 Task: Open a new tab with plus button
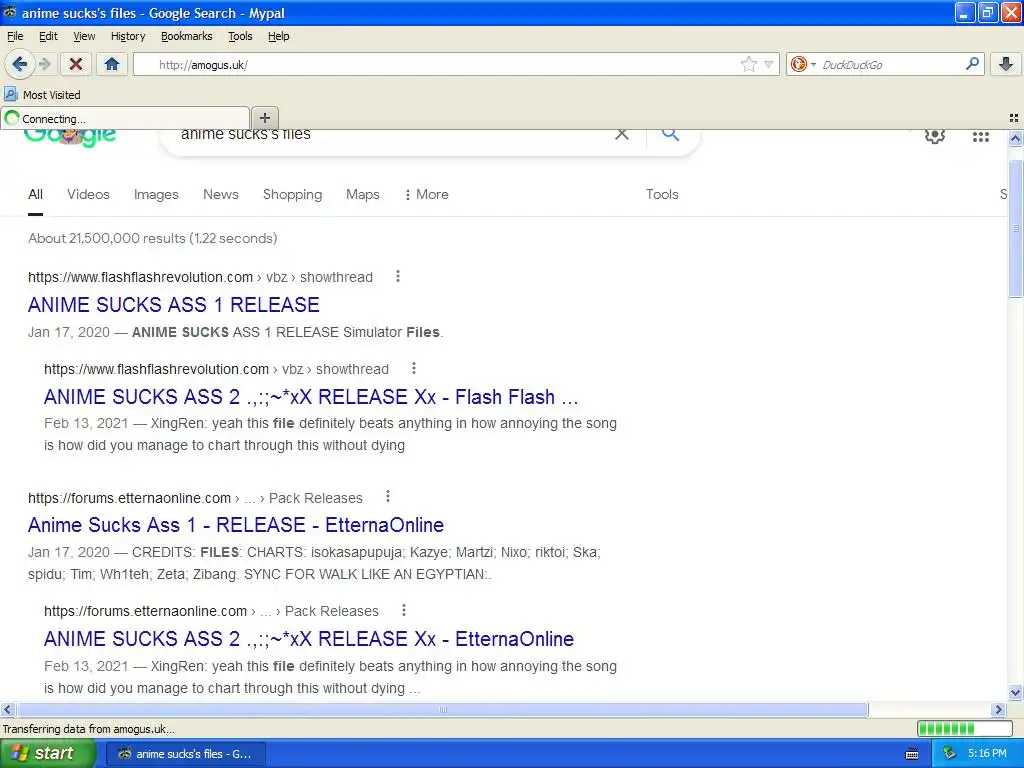(x=264, y=118)
